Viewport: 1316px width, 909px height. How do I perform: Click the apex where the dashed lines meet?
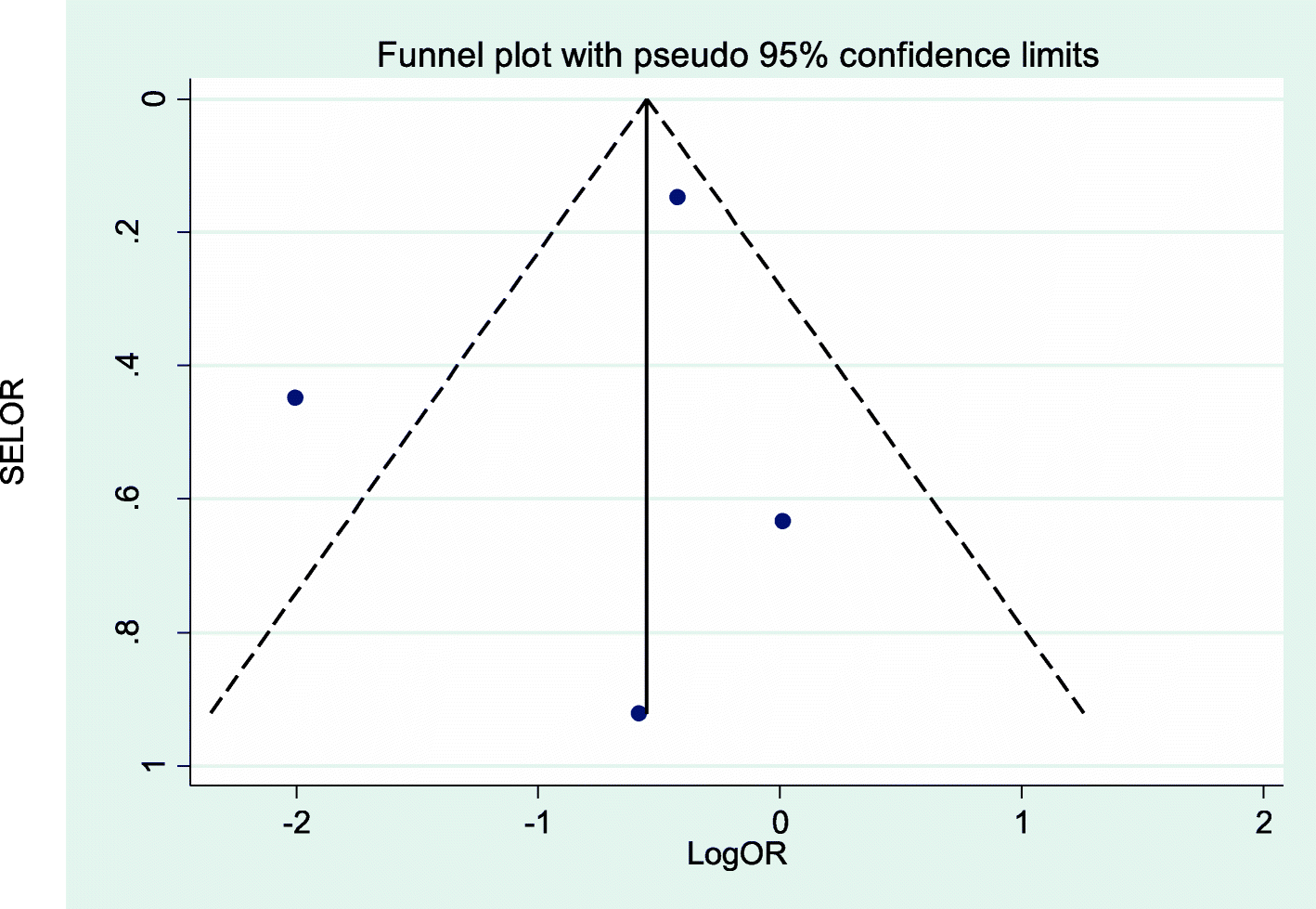click(648, 98)
